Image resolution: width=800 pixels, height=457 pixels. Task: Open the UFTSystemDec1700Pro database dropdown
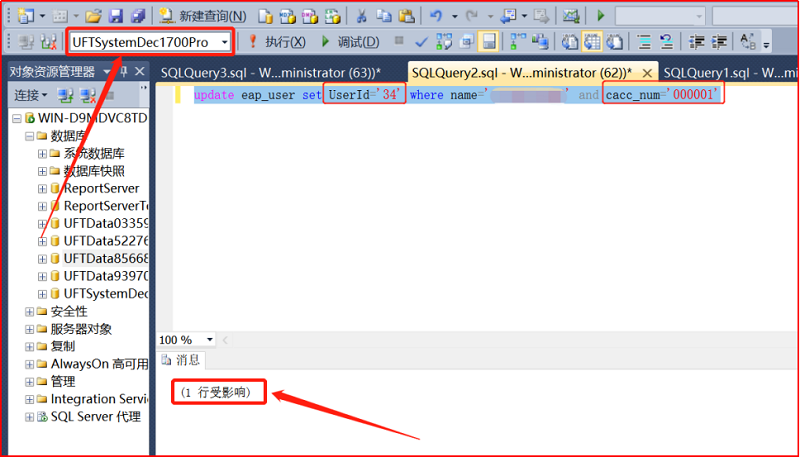(x=224, y=43)
